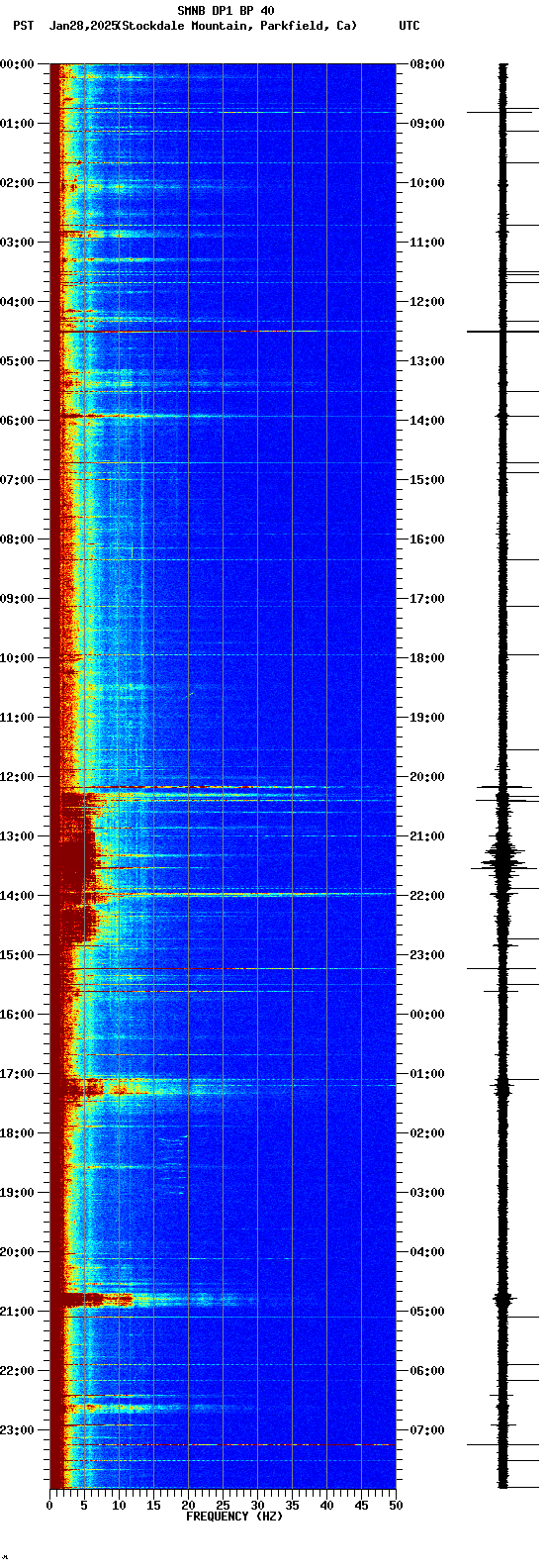
Task: Click the large seismogram spike near 12:30 UTC
Action: click(502, 332)
